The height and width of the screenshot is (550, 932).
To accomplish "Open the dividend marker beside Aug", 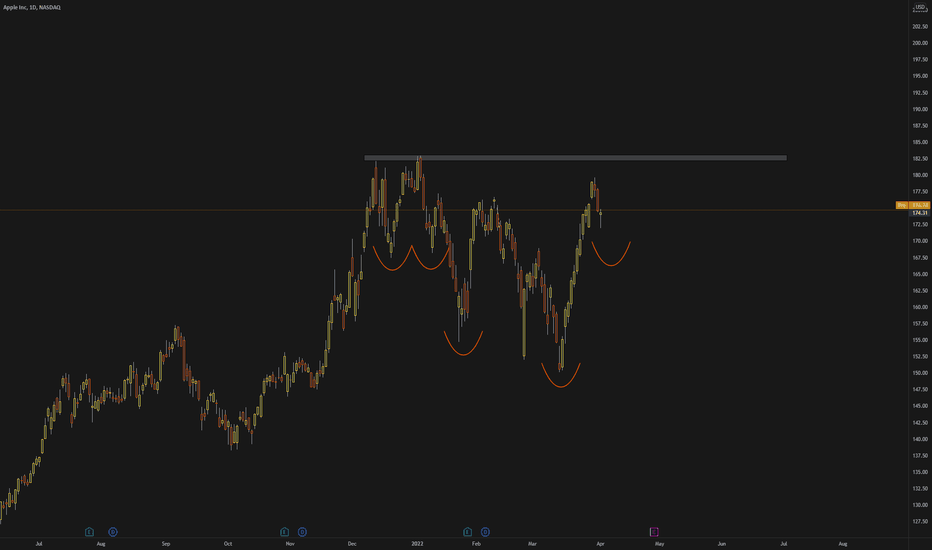I will tap(112, 532).
